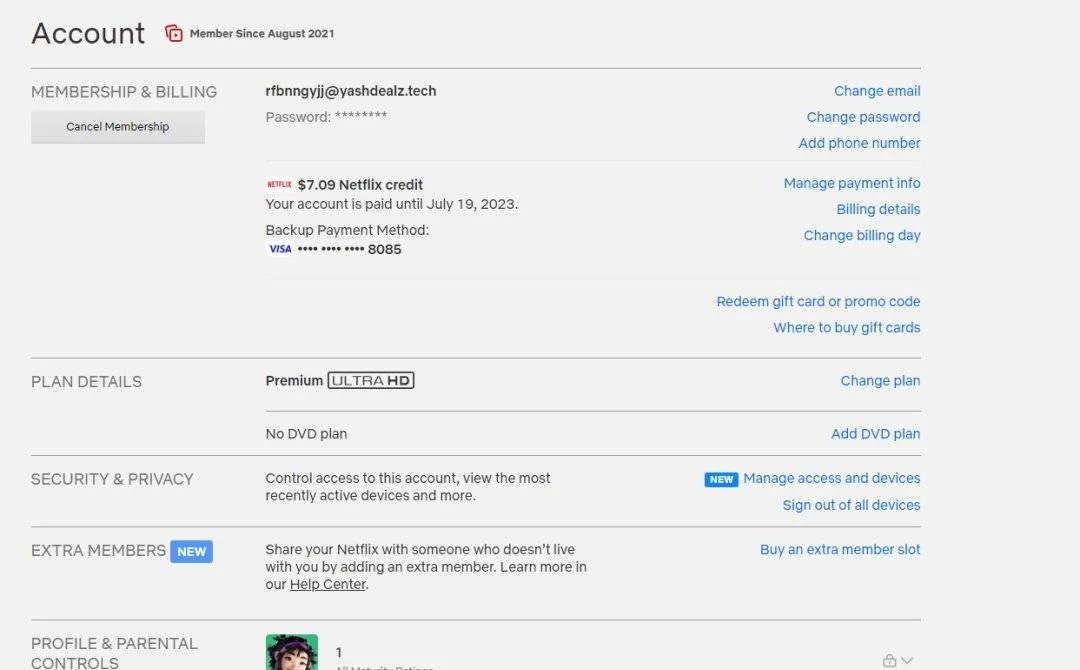Open profile 1 avatar thumbnail

pyautogui.click(x=292, y=652)
